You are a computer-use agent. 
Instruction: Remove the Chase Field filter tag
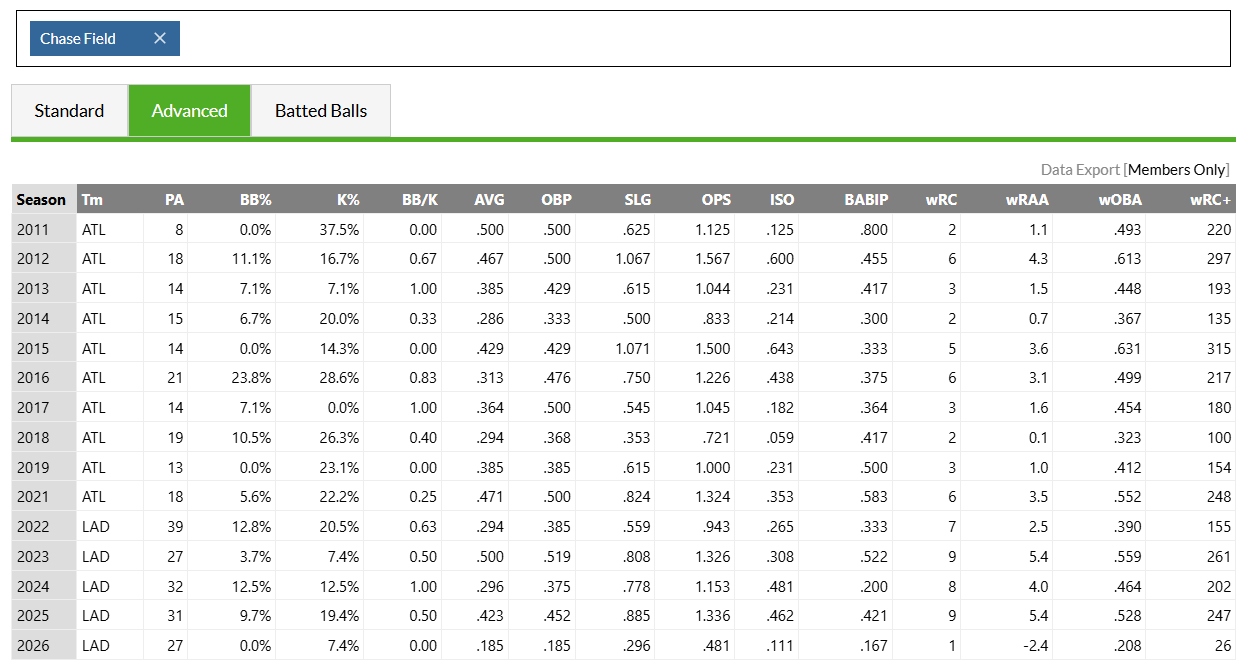tap(160, 39)
